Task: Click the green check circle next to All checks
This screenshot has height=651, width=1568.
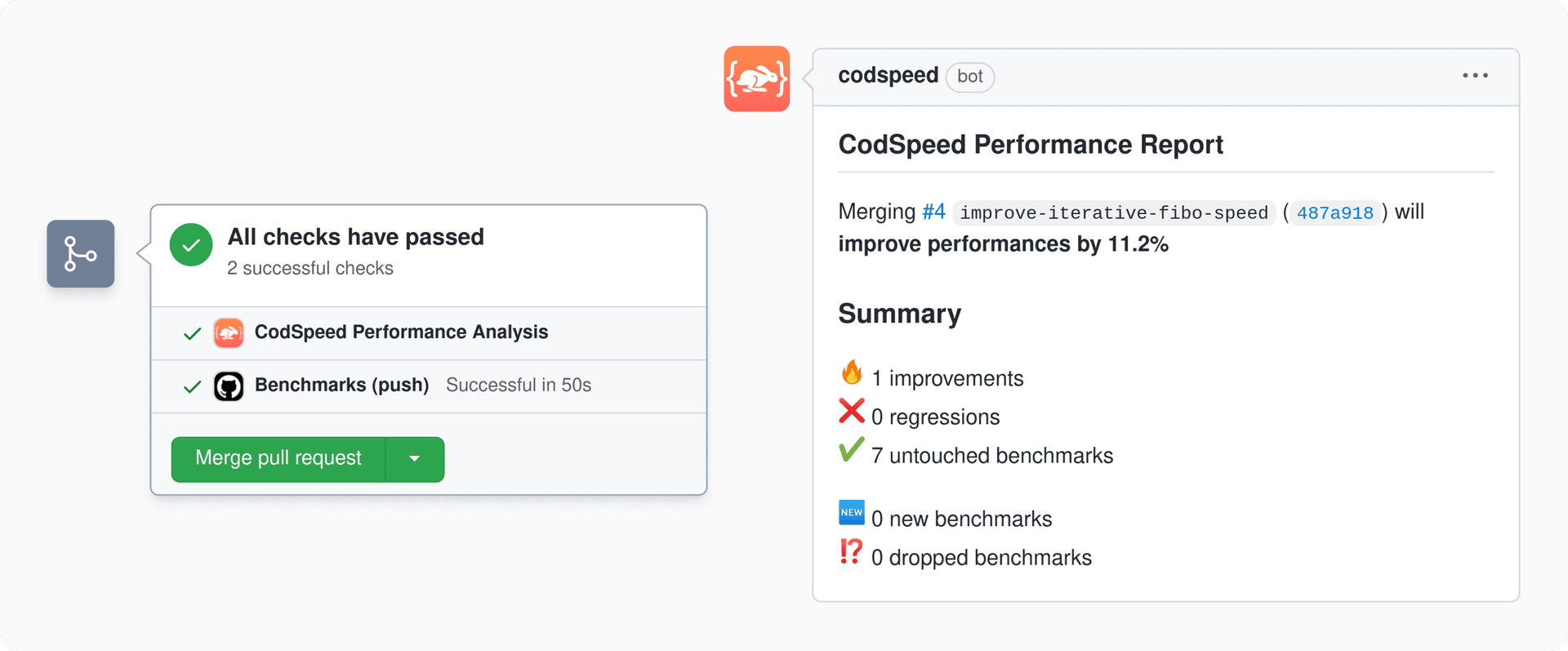Action: [x=190, y=245]
